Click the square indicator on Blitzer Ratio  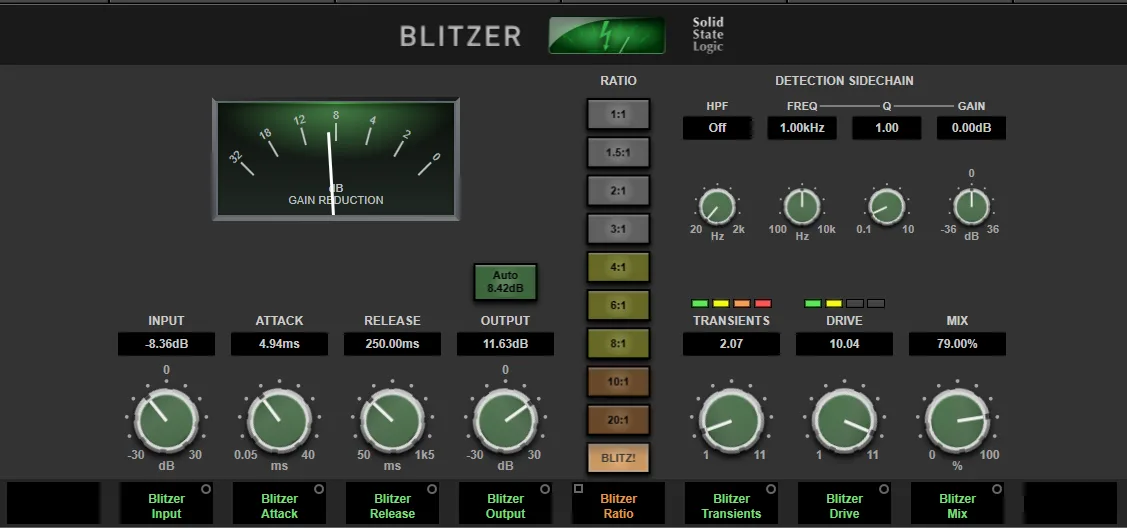pyautogui.click(x=579, y=488)
